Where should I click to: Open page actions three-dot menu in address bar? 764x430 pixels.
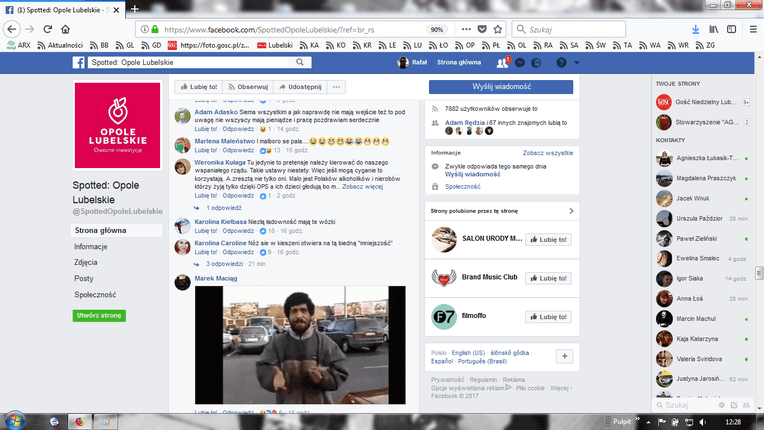click(466, 29)
